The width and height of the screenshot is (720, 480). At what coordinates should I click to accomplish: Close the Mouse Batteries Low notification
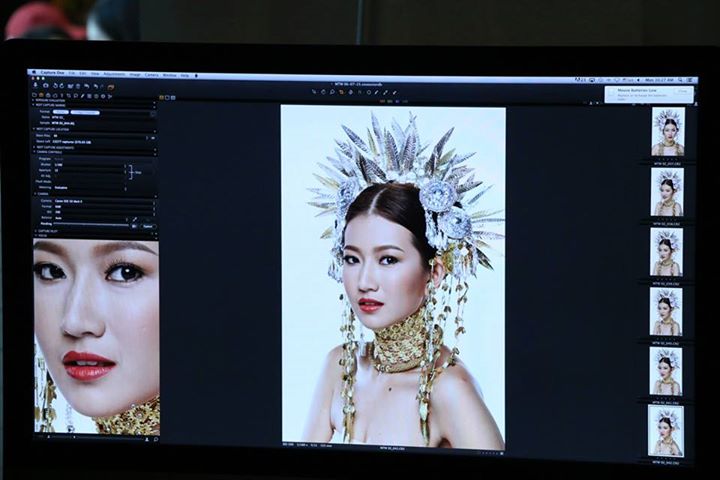coord(683,91)
